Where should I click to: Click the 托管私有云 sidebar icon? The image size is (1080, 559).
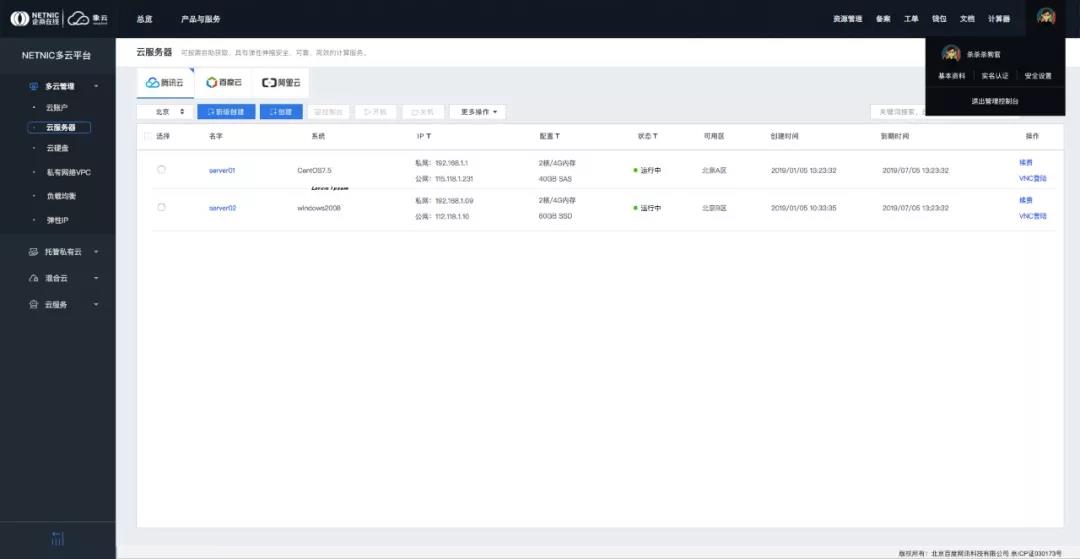[x=34, y=252]
